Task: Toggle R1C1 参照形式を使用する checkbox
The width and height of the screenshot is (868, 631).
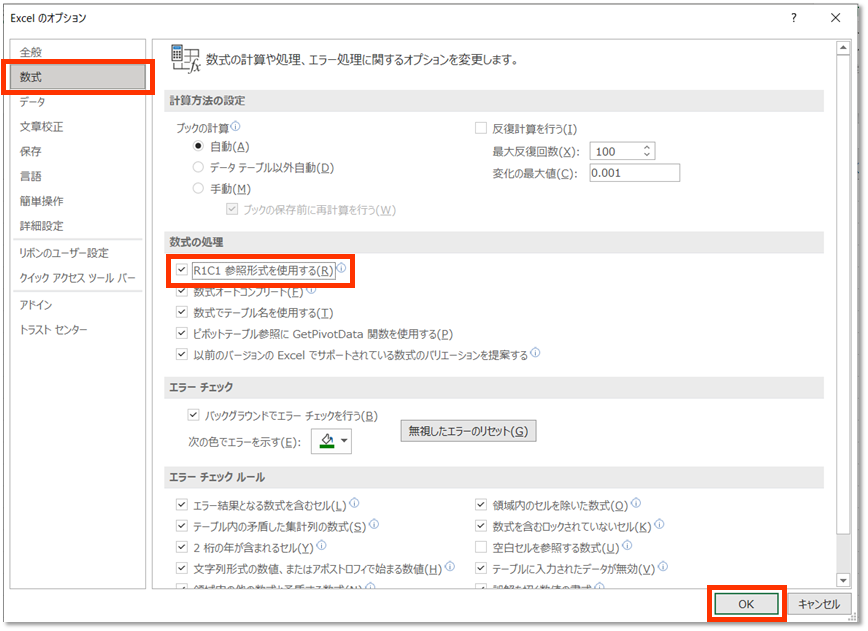Action: (182, 270)
